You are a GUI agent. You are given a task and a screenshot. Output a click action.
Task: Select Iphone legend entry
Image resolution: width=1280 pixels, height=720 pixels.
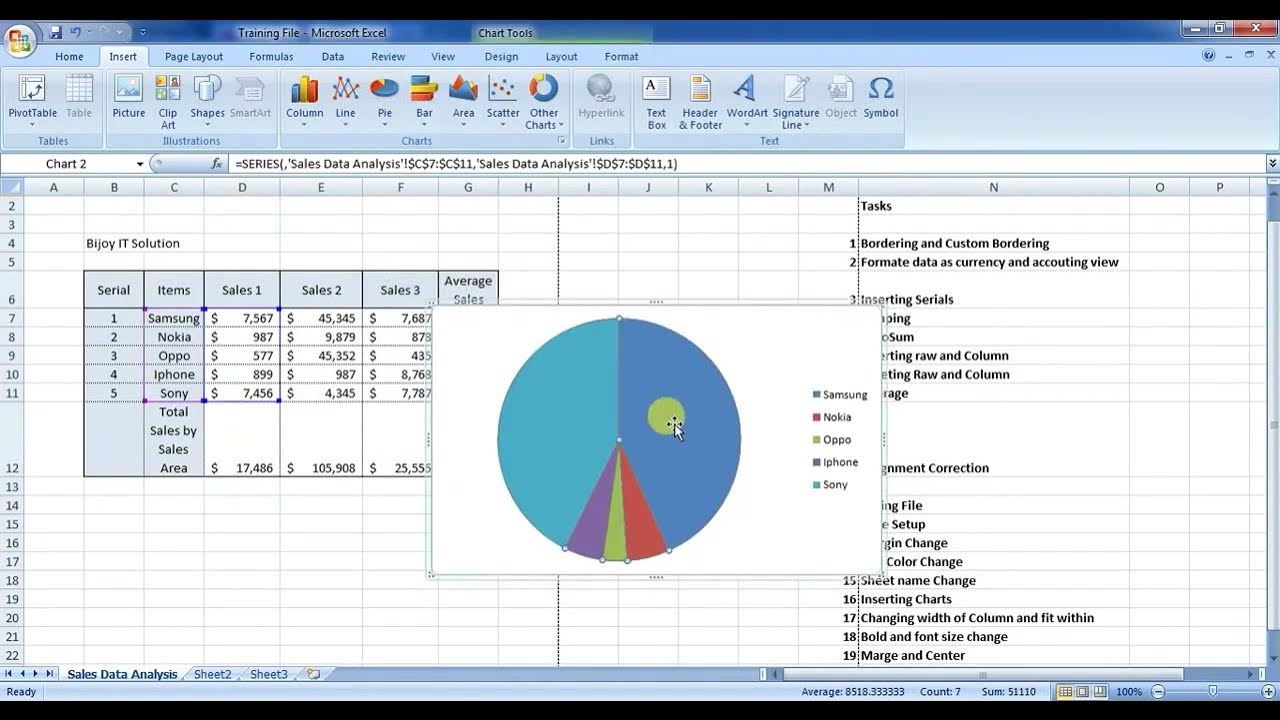click(x=836, y=462)
